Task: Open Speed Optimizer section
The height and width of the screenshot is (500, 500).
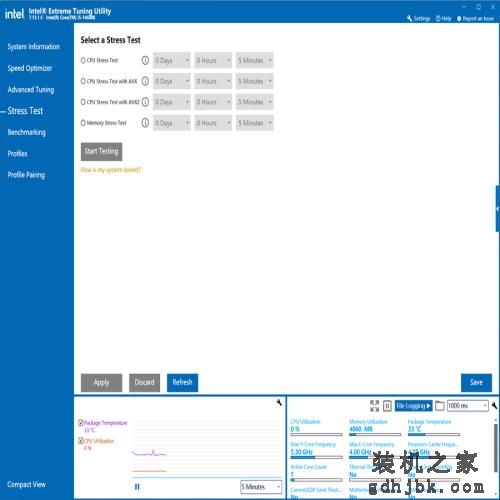Action: click(30, 68)
